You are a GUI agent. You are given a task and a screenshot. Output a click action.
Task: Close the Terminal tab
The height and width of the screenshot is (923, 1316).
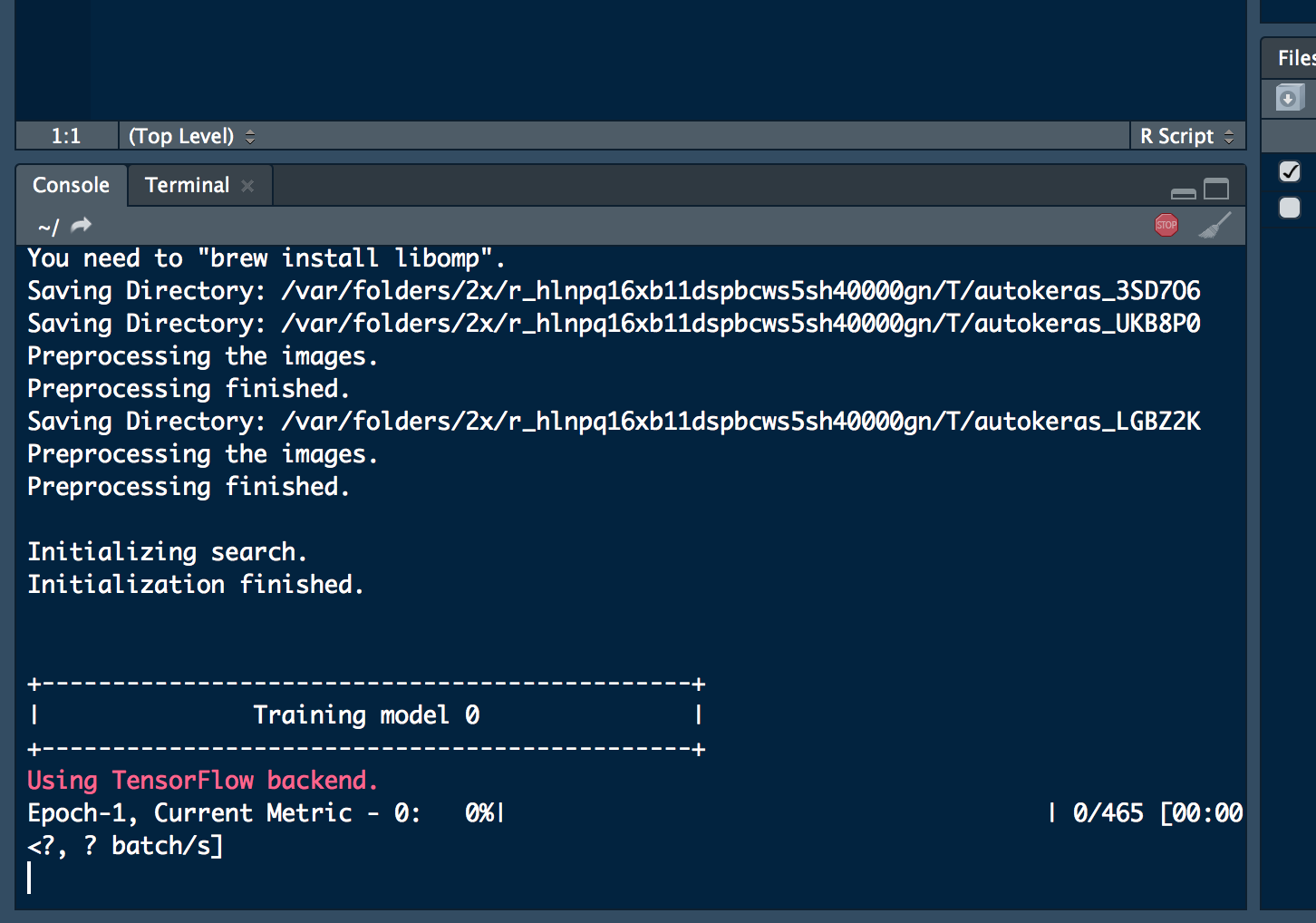coord(247,185)
